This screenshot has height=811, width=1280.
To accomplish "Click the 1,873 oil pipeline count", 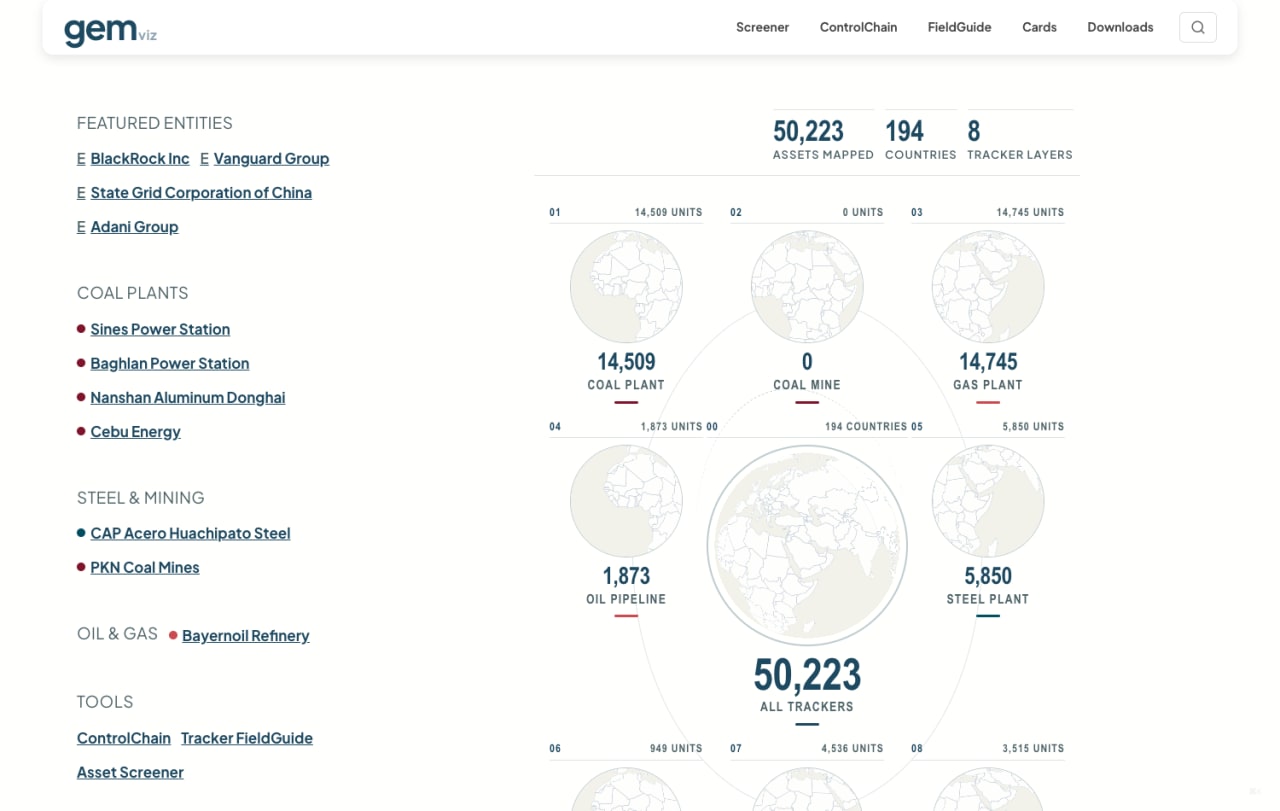I will click(x=626, y=576).
